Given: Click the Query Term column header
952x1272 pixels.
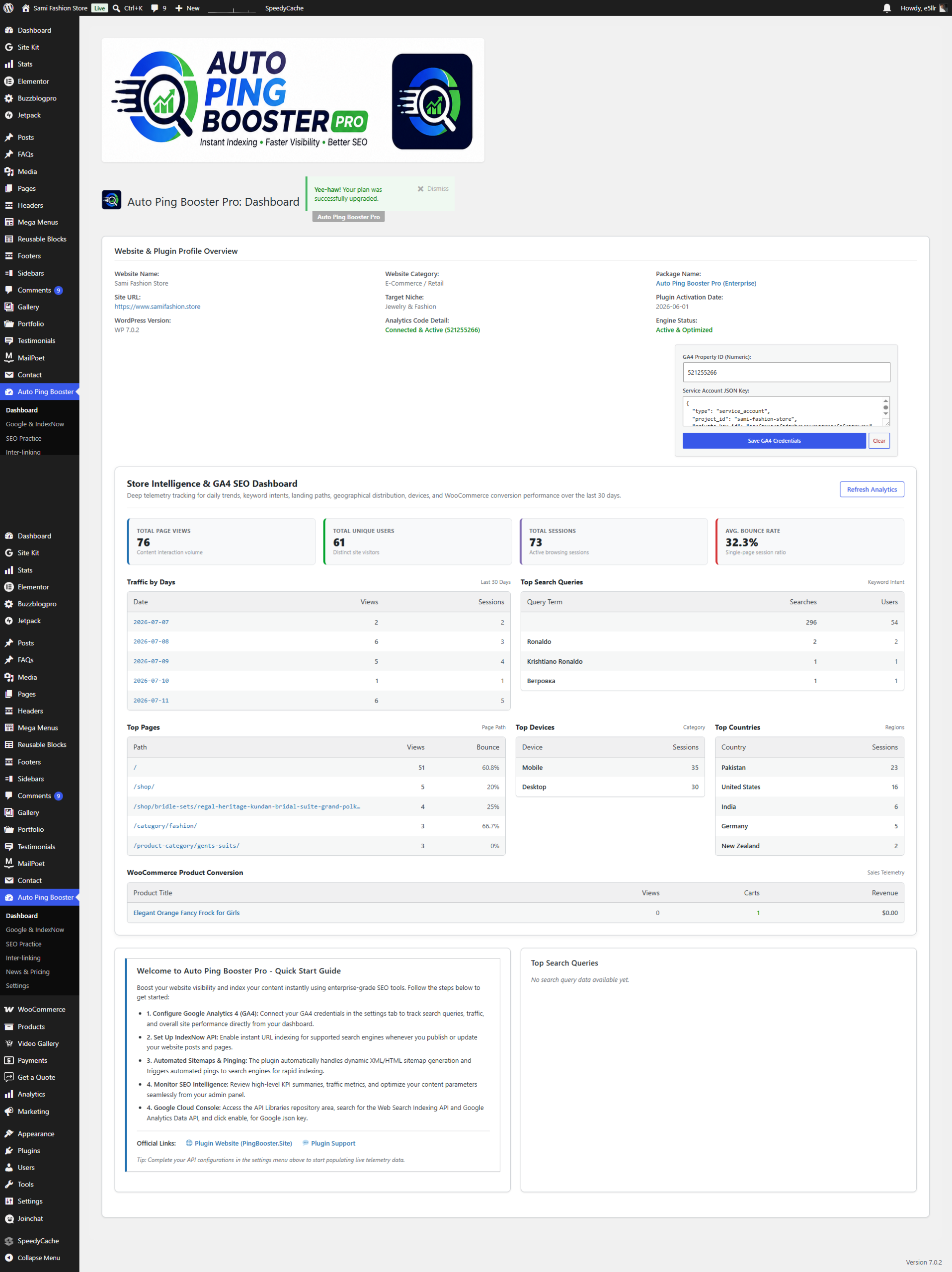Looking at the screenshot, I should [x=545, y=602].
